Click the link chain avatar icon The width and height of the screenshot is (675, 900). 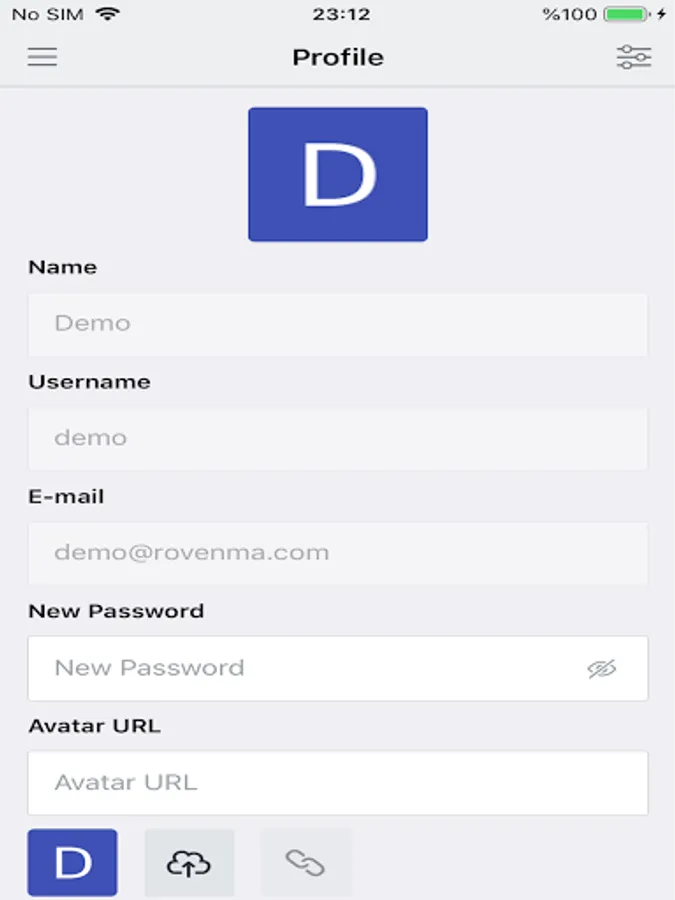click(x=305, y=863)
